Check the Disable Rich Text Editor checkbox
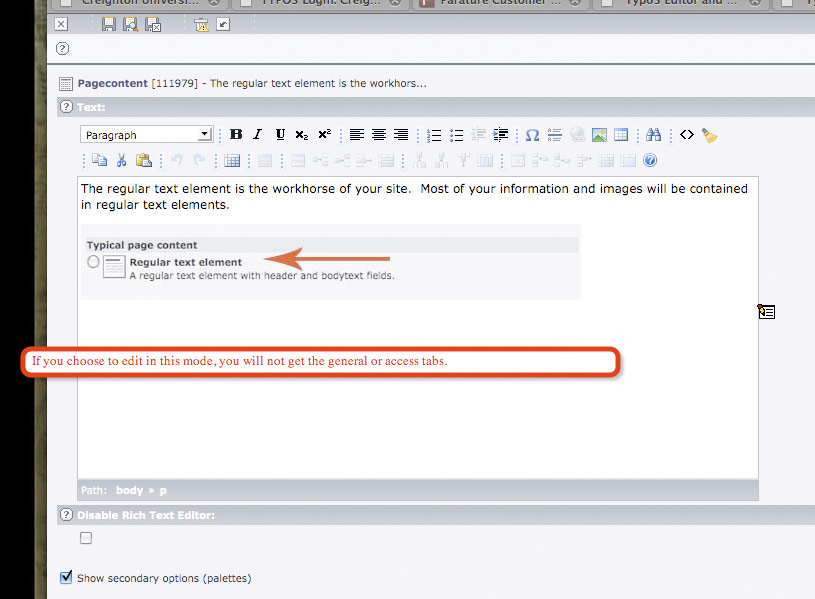This screenshot has width=815, height=599. coord(86,538)
